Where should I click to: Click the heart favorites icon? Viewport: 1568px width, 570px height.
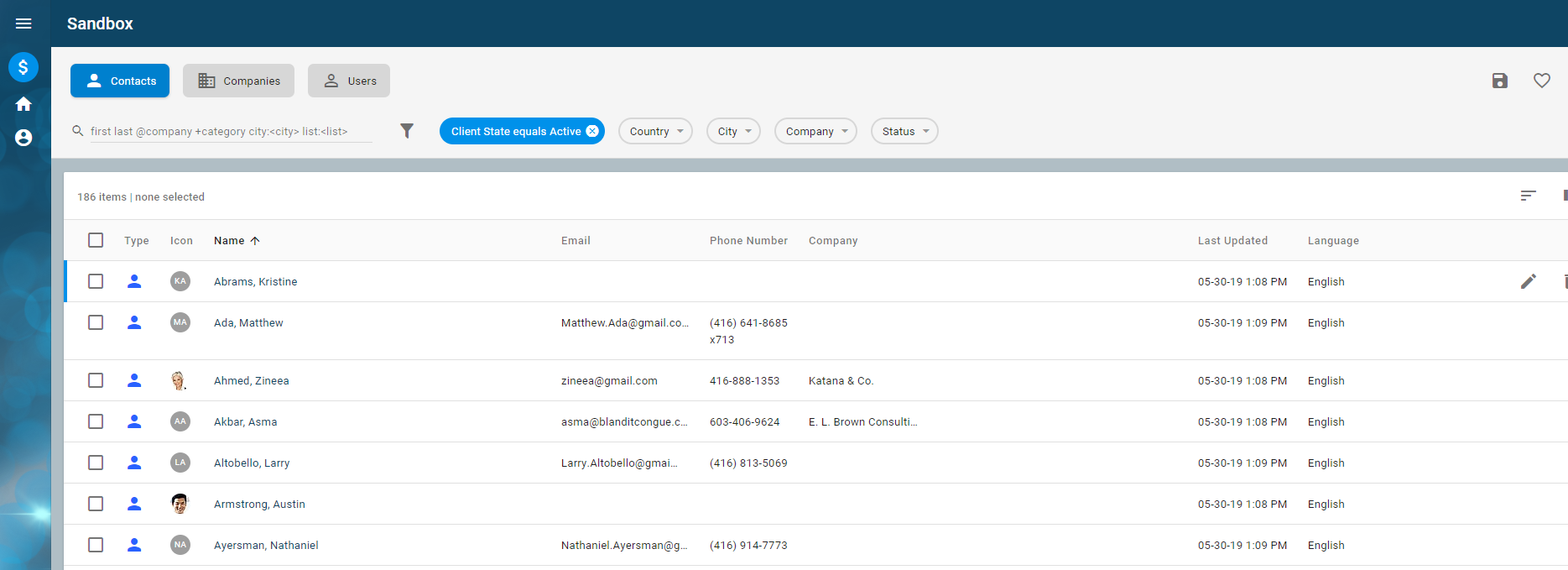(1542, 81)
